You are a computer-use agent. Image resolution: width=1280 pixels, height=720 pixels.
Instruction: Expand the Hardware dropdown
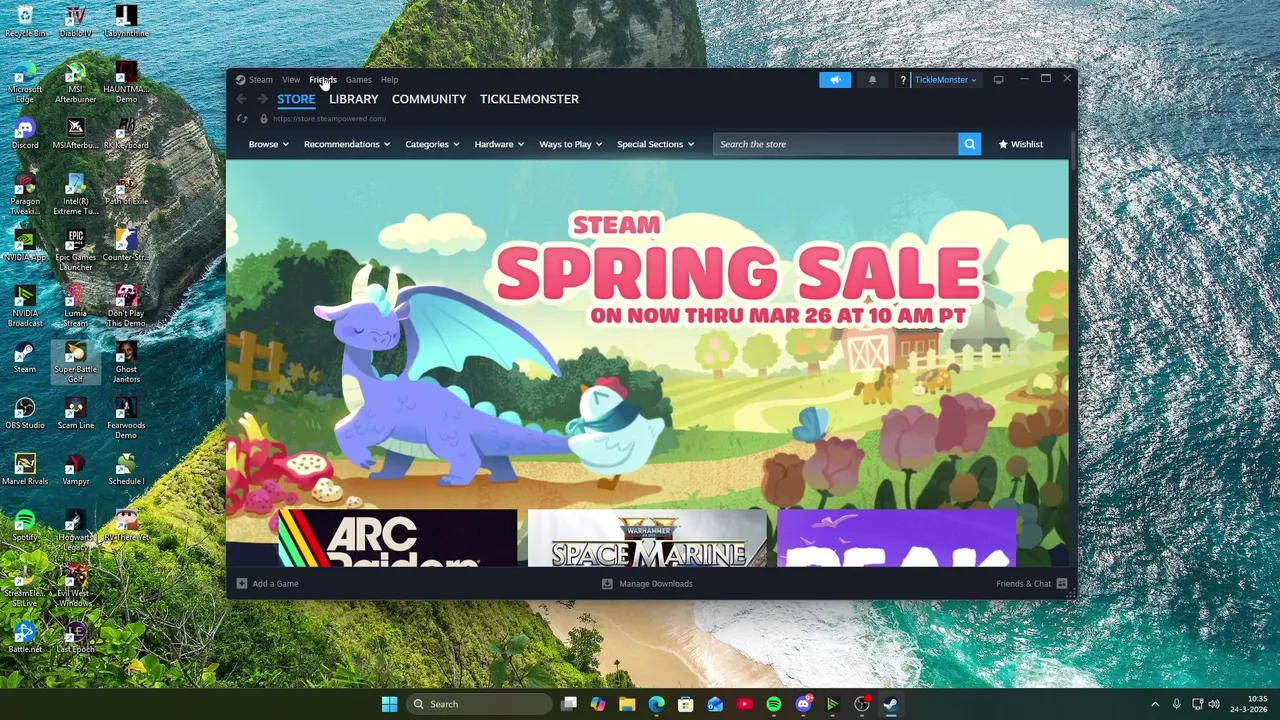coord(498,144)
